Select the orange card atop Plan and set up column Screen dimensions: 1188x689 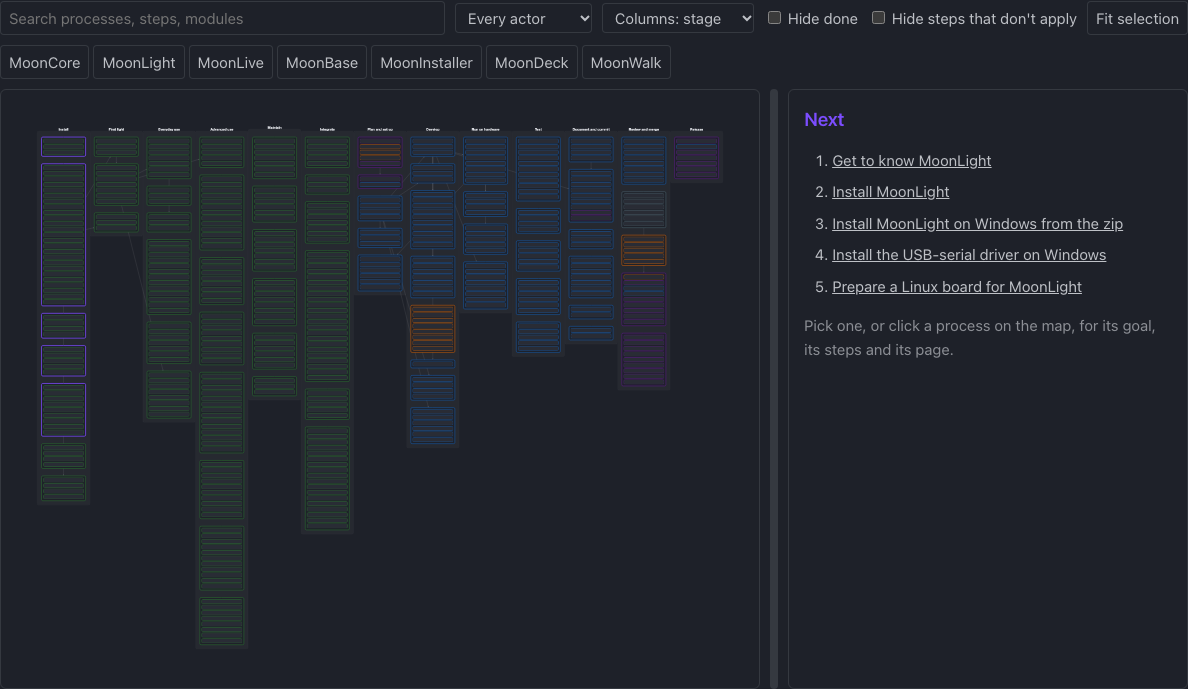pyautogui.click(x=380, y=152)
